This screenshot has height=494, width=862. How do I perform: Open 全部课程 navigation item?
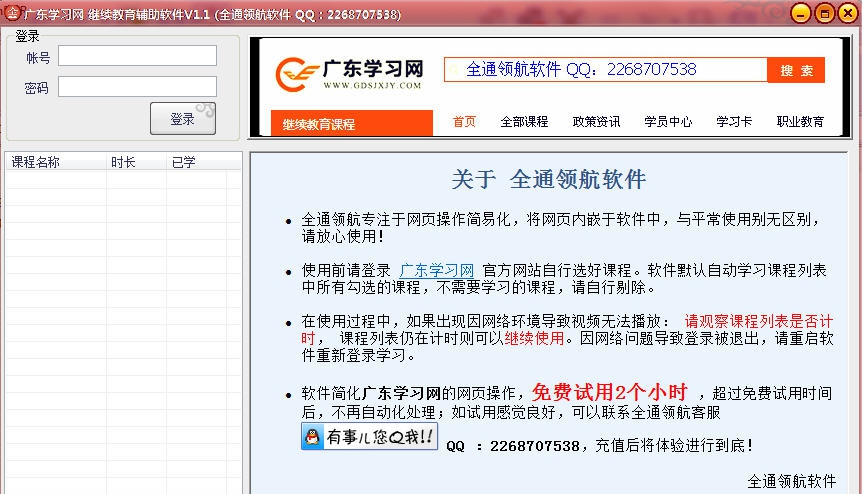524,121
